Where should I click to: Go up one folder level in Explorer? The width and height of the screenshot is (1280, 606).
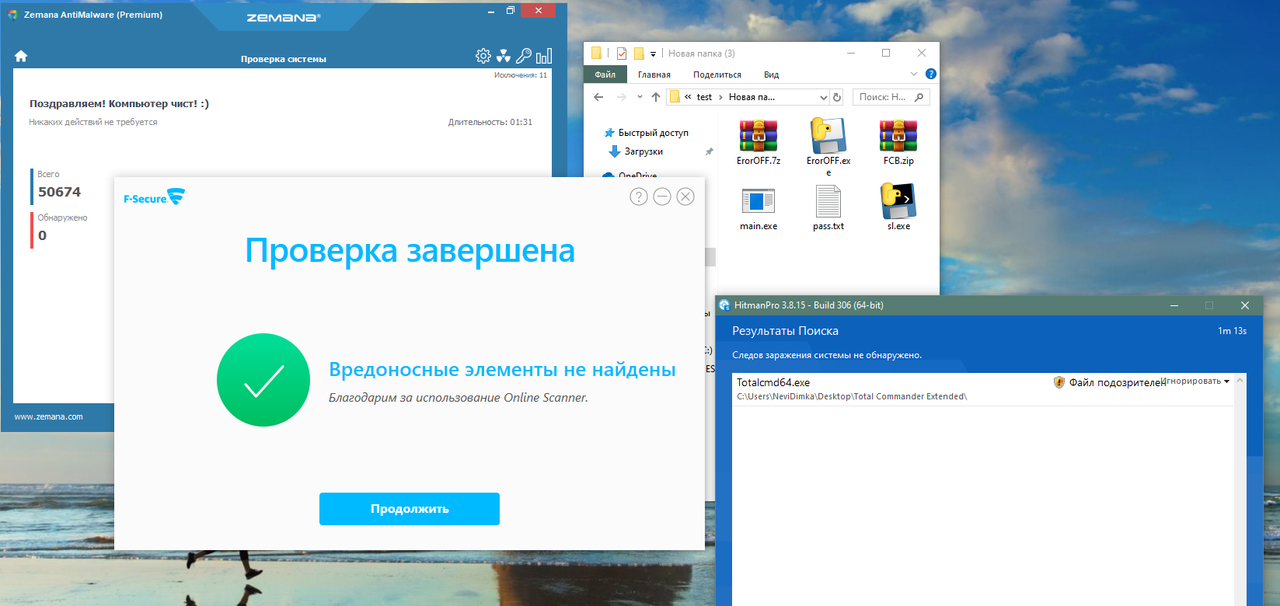coord(655,97)
